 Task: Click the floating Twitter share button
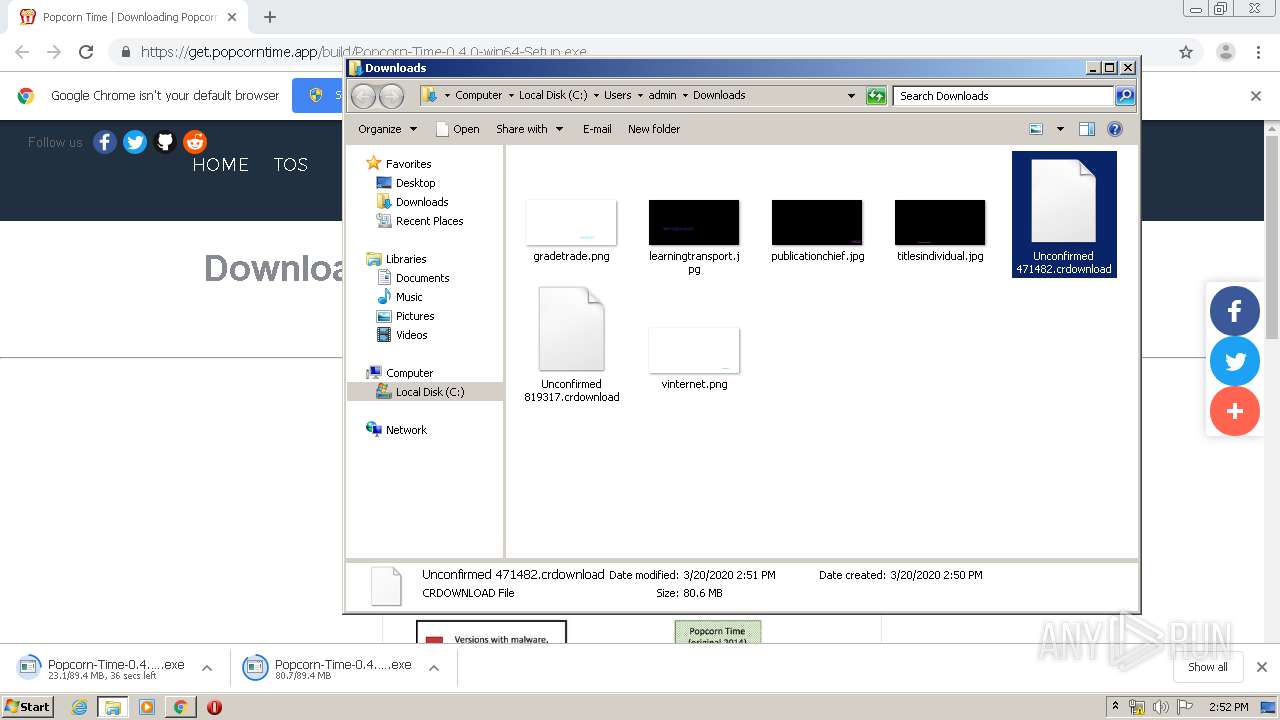click(1235, 361)
